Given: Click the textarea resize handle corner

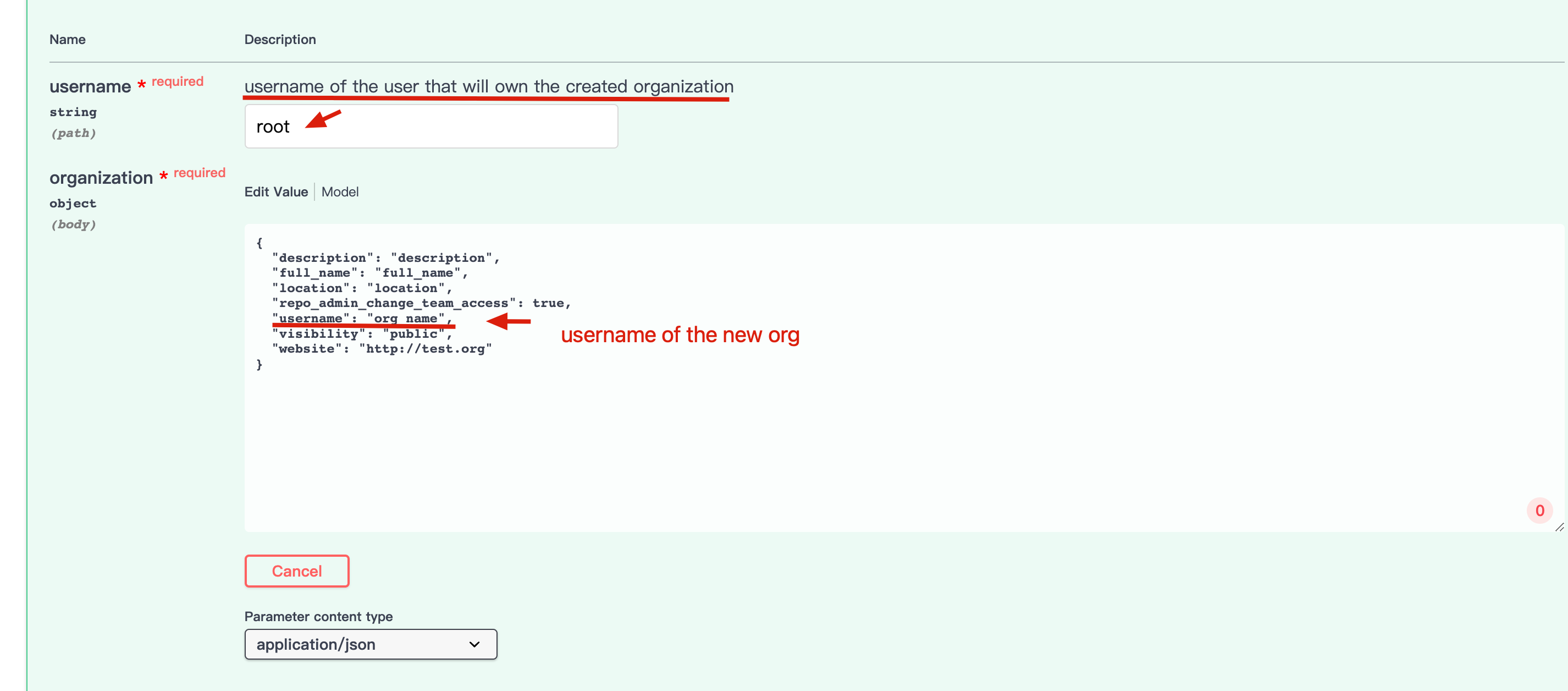Looking at the screenshot, I should [x=1559, y=527].
